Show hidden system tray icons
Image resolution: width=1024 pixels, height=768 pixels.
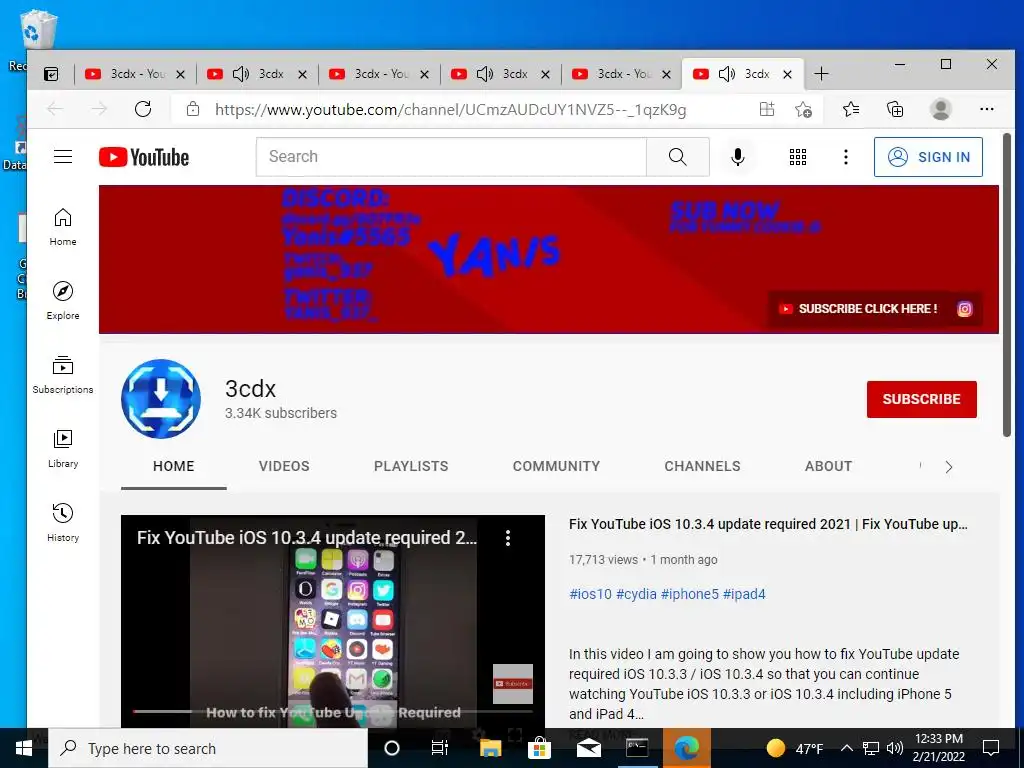(x=846, y=748)
